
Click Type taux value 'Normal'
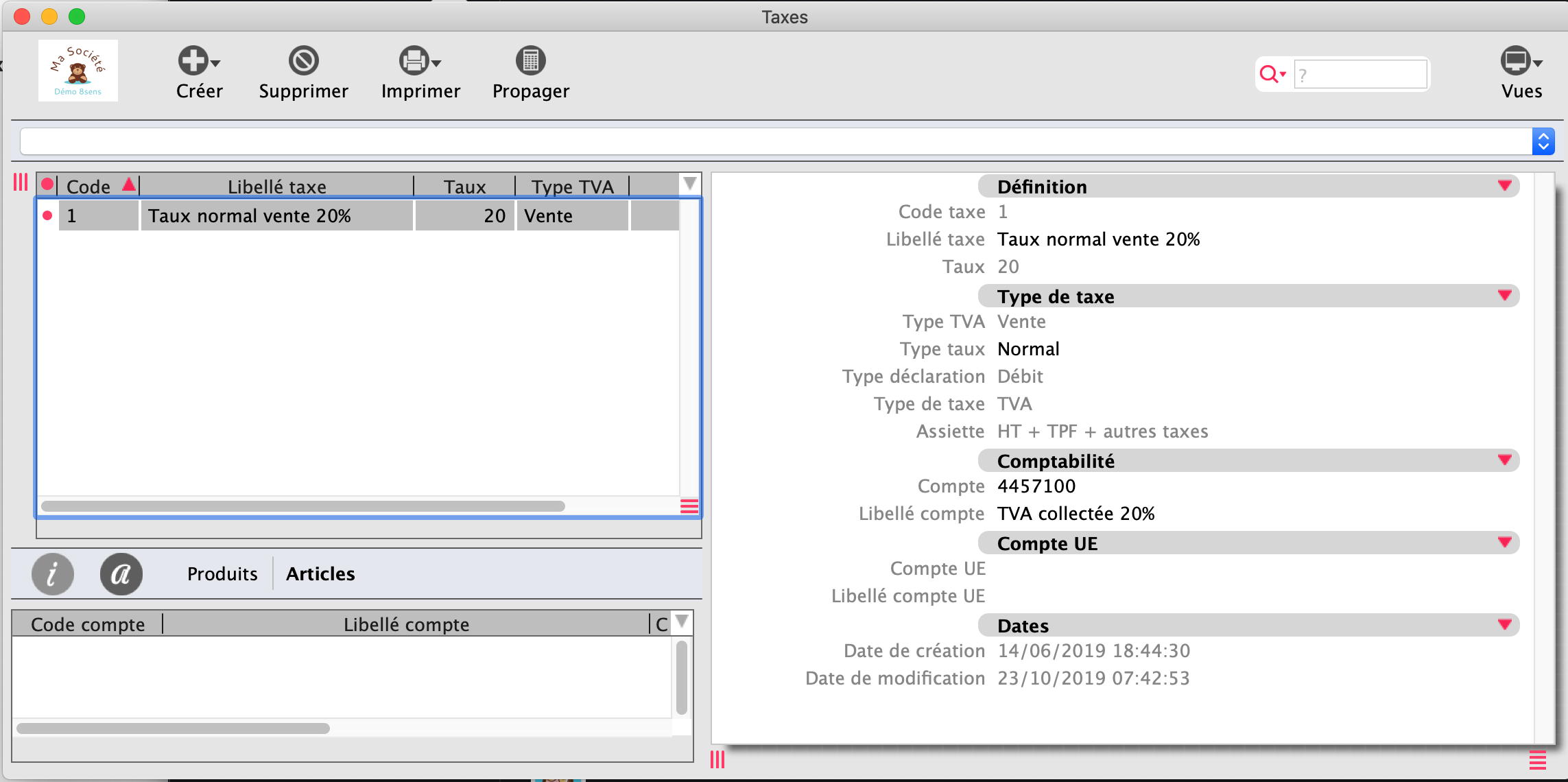(1028, 349)
